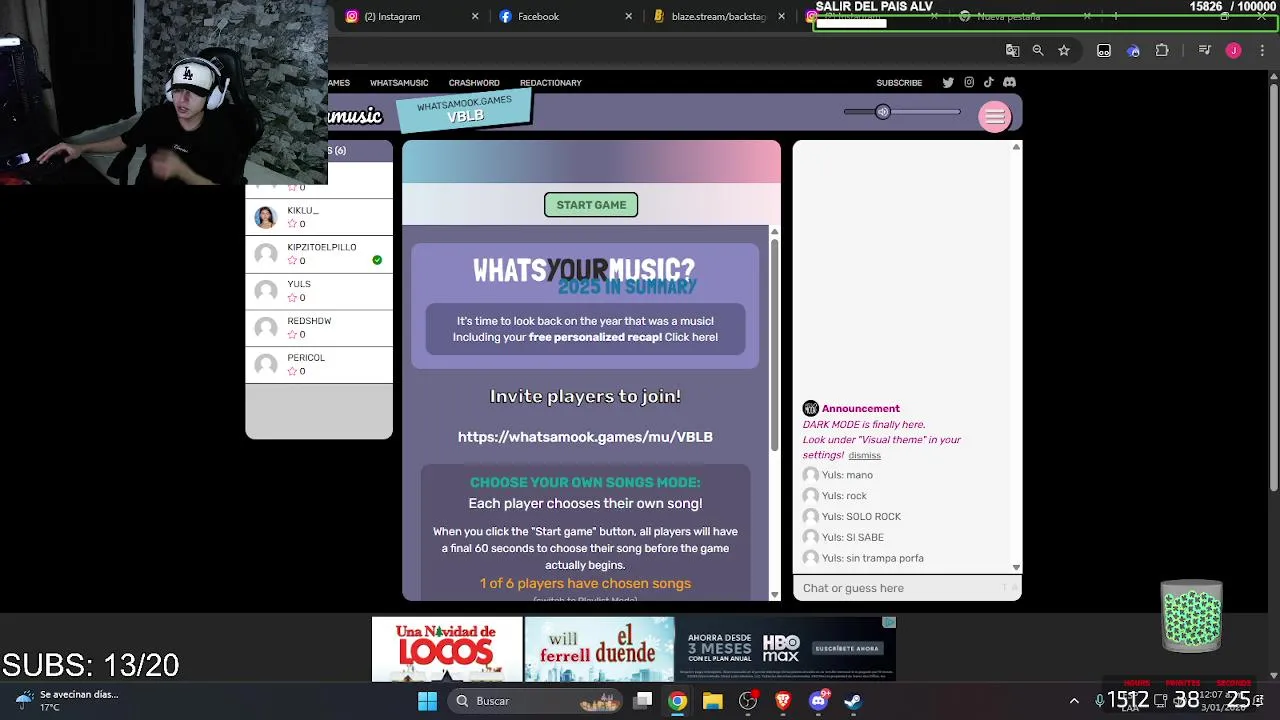1280x720 pixels.
Task: Click the whatsamook.games/mu/VBLB invite link
Action: (585, 437)
